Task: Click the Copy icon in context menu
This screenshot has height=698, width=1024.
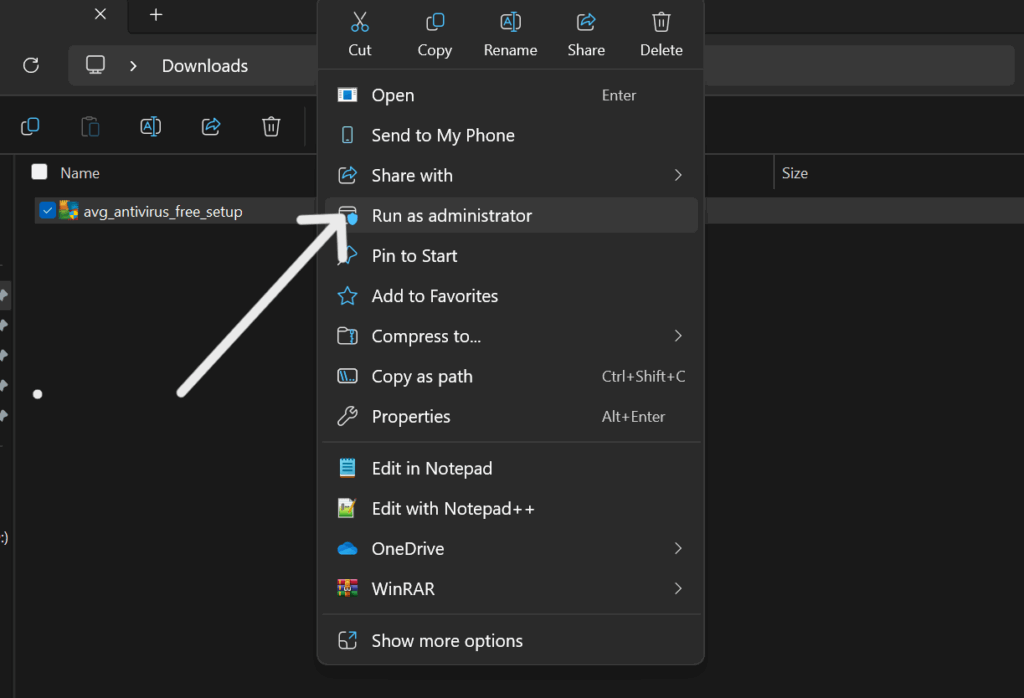Action: (435, 22)
